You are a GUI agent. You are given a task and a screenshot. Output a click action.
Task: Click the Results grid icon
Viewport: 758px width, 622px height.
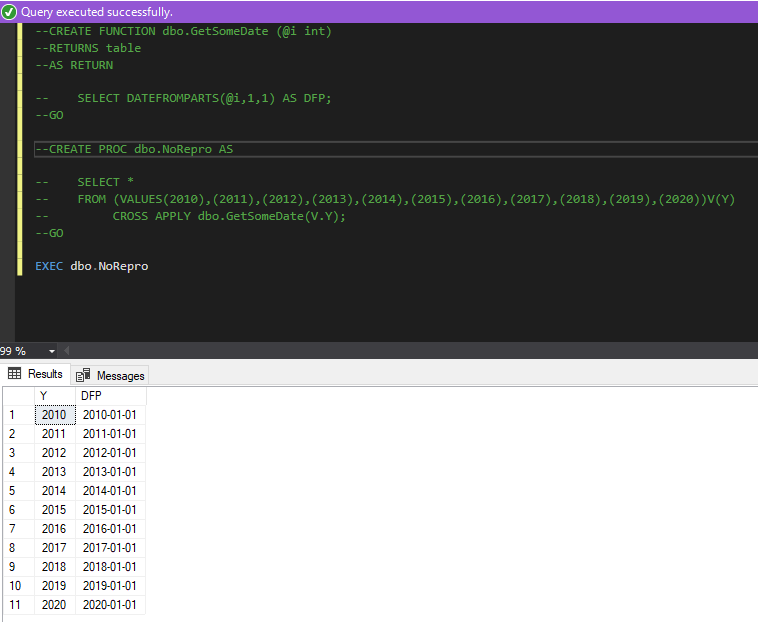(x=15, y=374)
